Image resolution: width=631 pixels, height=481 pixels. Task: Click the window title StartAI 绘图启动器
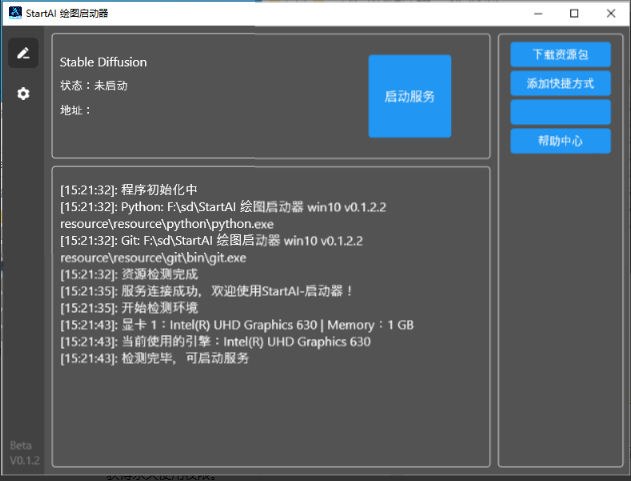point(67,13)
